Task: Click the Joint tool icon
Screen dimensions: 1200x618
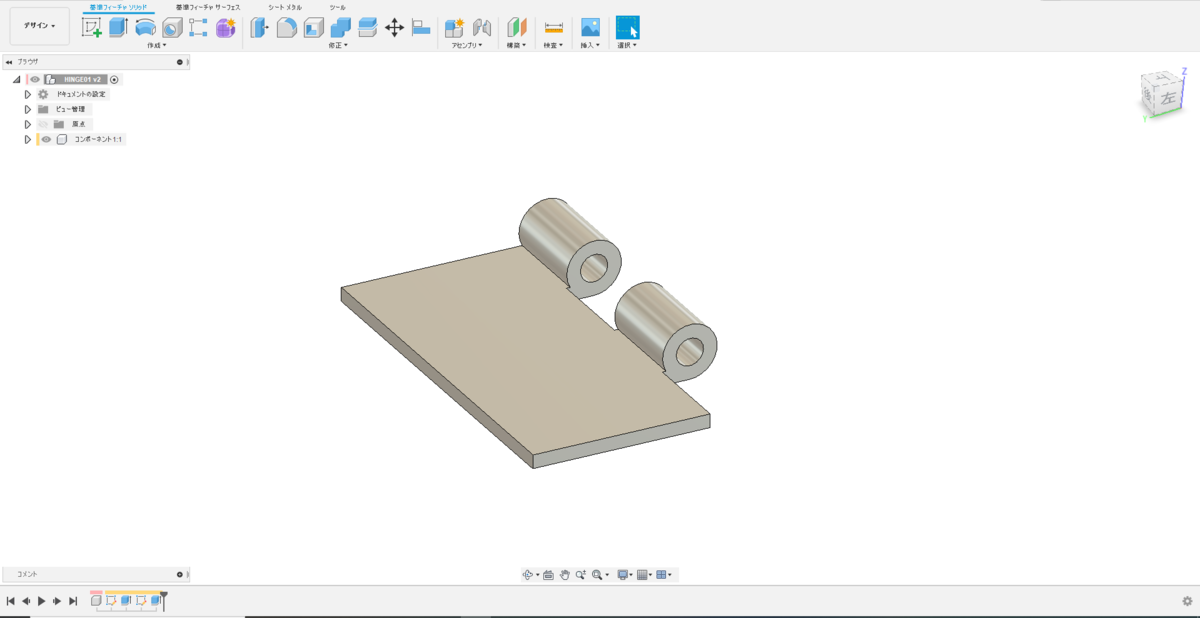Action: (x=481, y=28)
